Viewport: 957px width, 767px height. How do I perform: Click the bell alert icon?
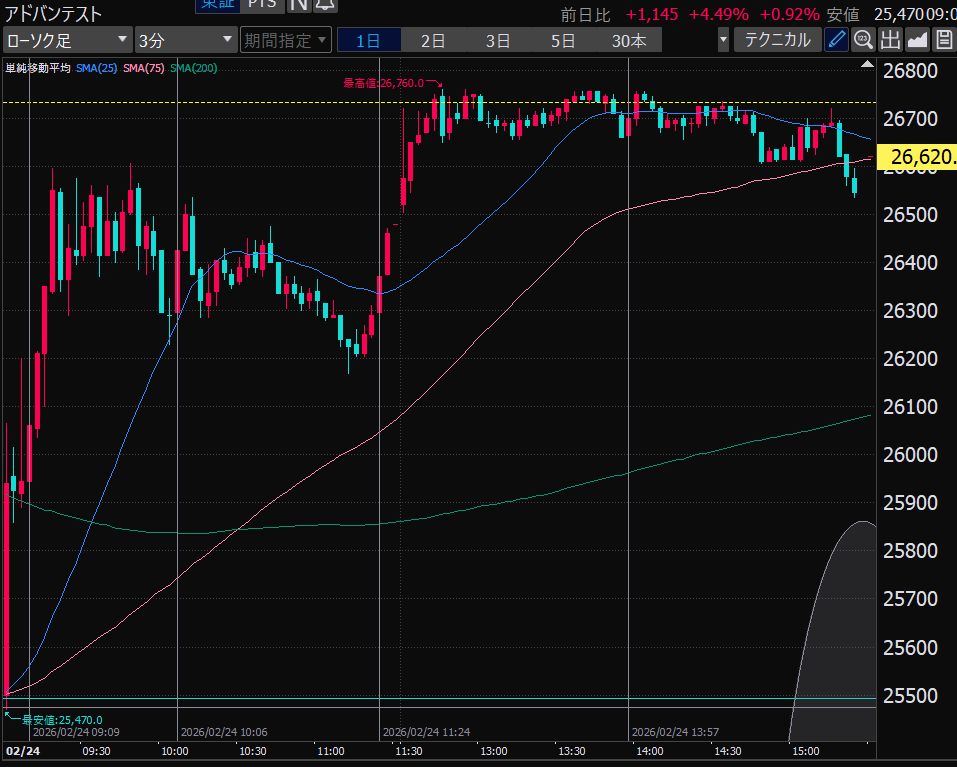click(324, 4)
